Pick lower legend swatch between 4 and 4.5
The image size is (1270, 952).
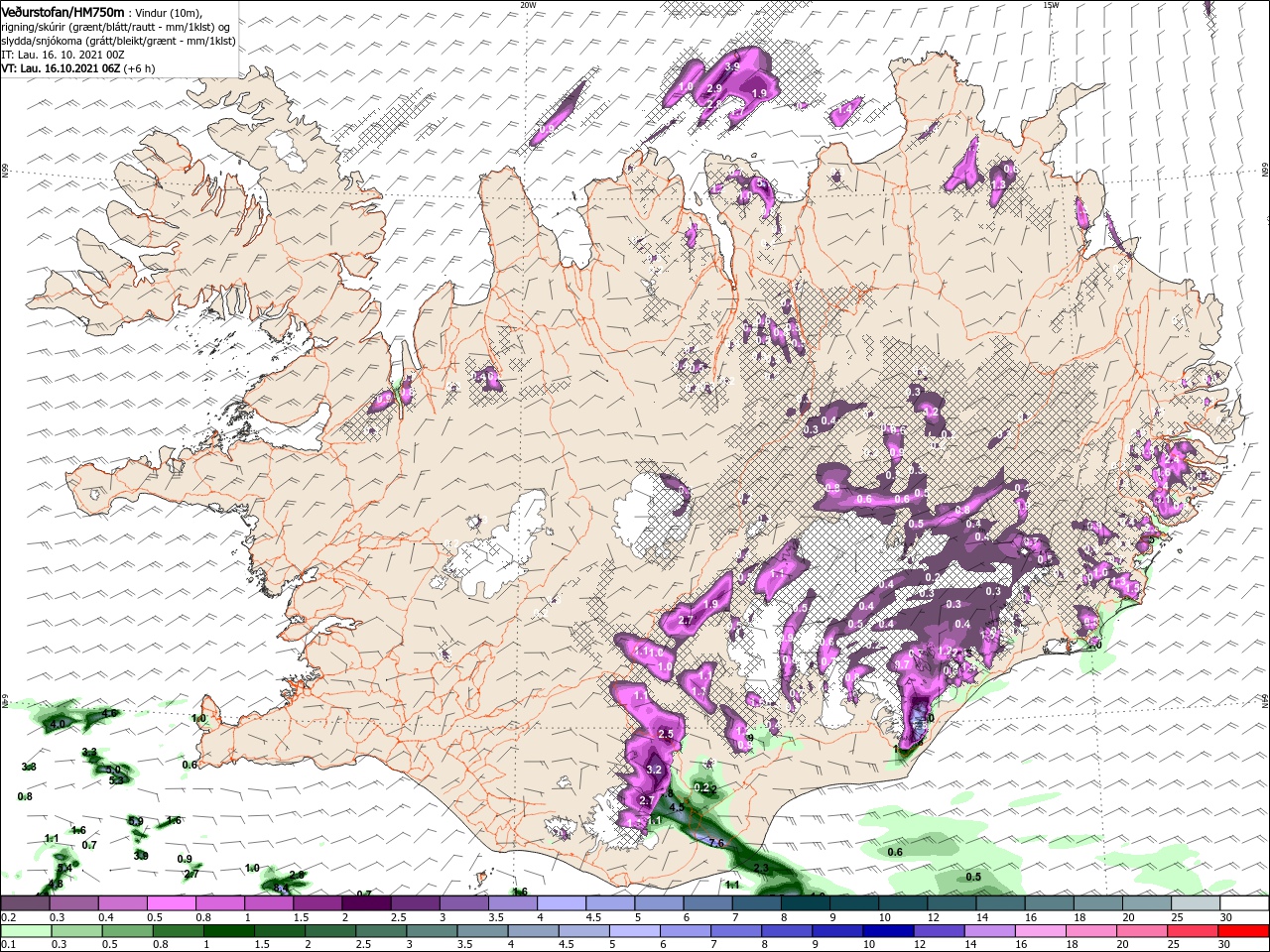(532, 932)
